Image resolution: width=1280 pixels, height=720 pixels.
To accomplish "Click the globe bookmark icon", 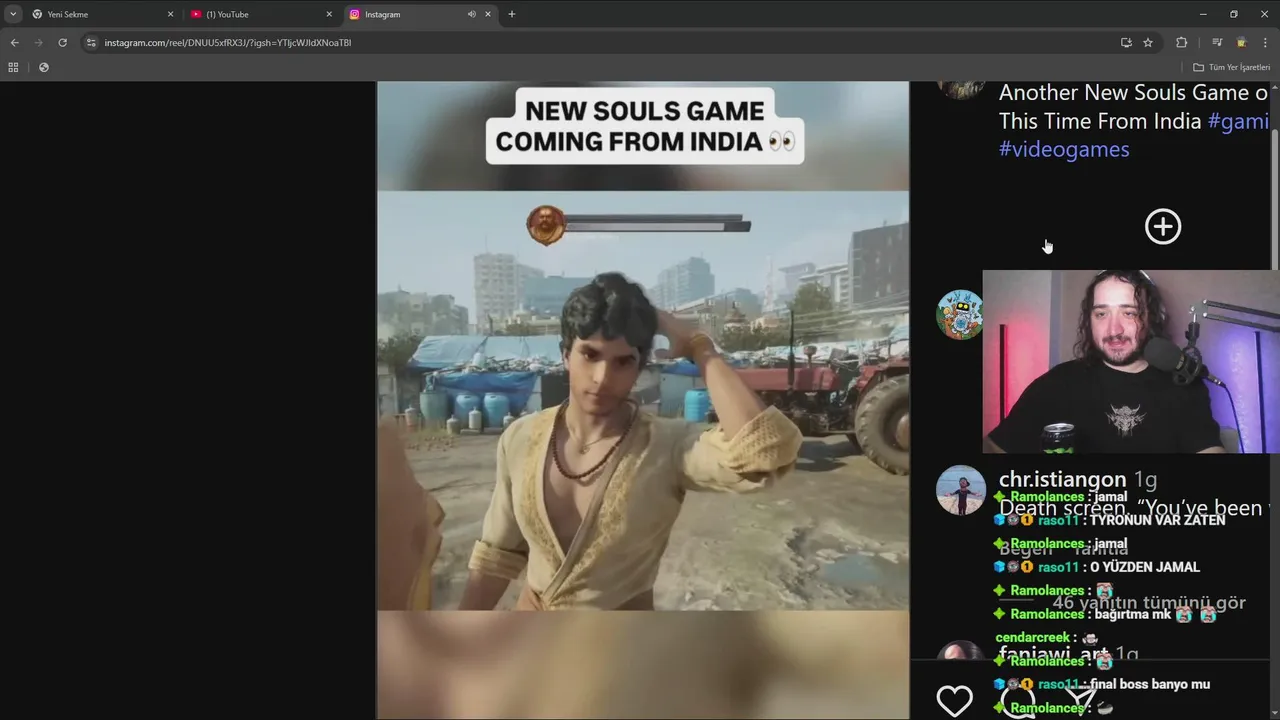I will point(43,67).
